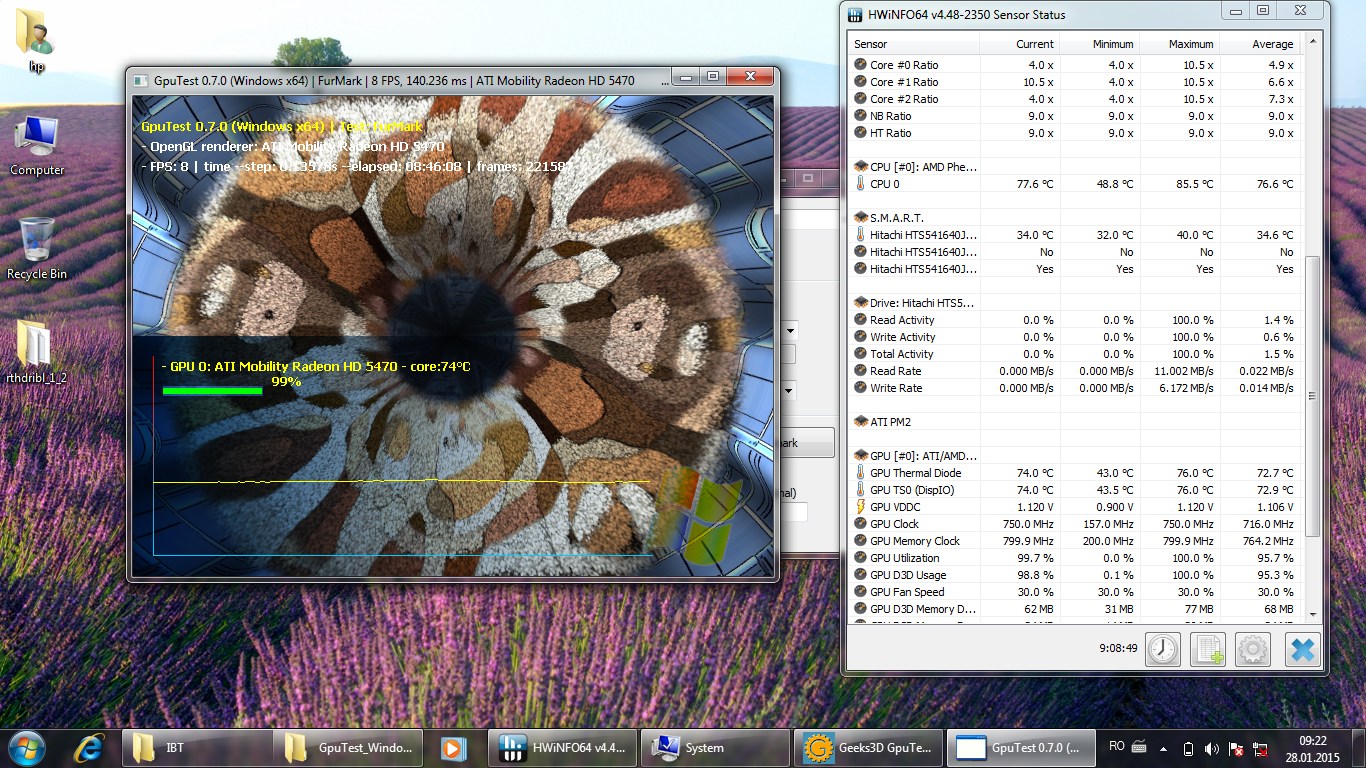1366x768 pixels.
Task: Click the round icon beside GPU Clock
Action: pyautogui.click(x=860, y=524)
